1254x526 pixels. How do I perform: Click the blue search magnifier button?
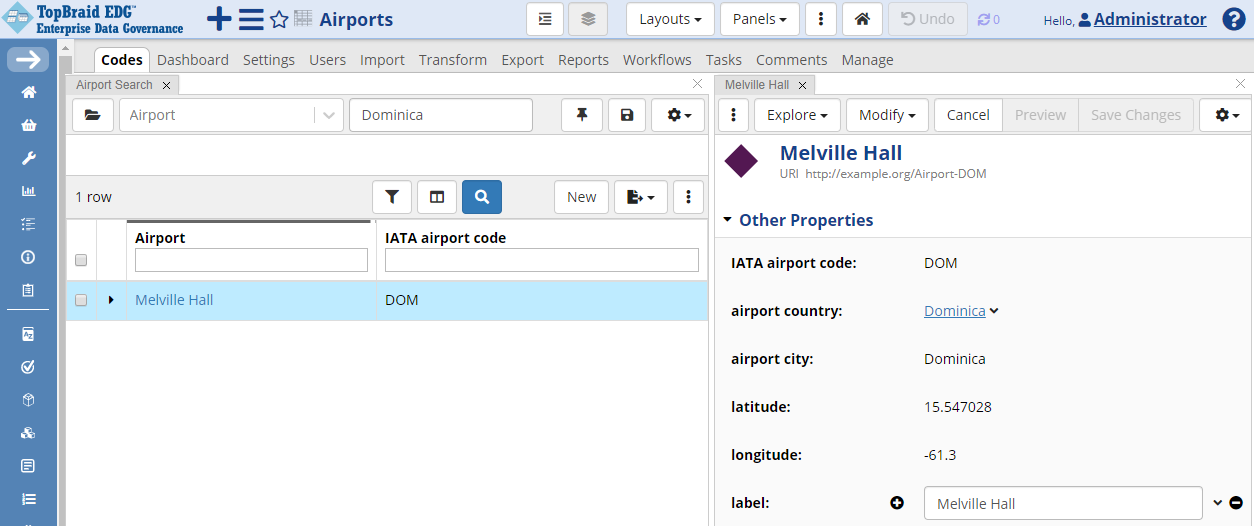tap(482, 197)
